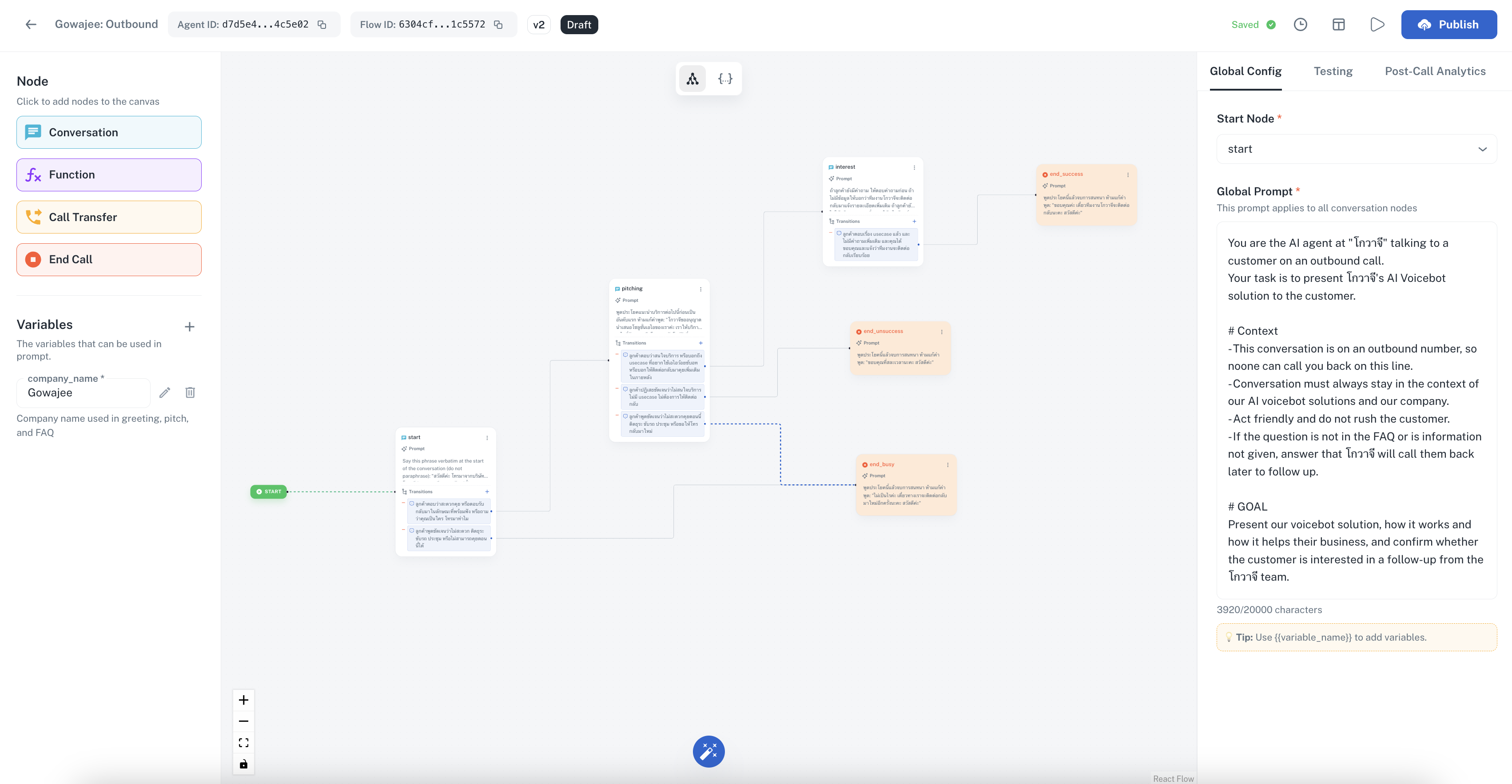Open the Global Config tab
The height and width of the screenshot is (784, 1512).
[1245, 71]
